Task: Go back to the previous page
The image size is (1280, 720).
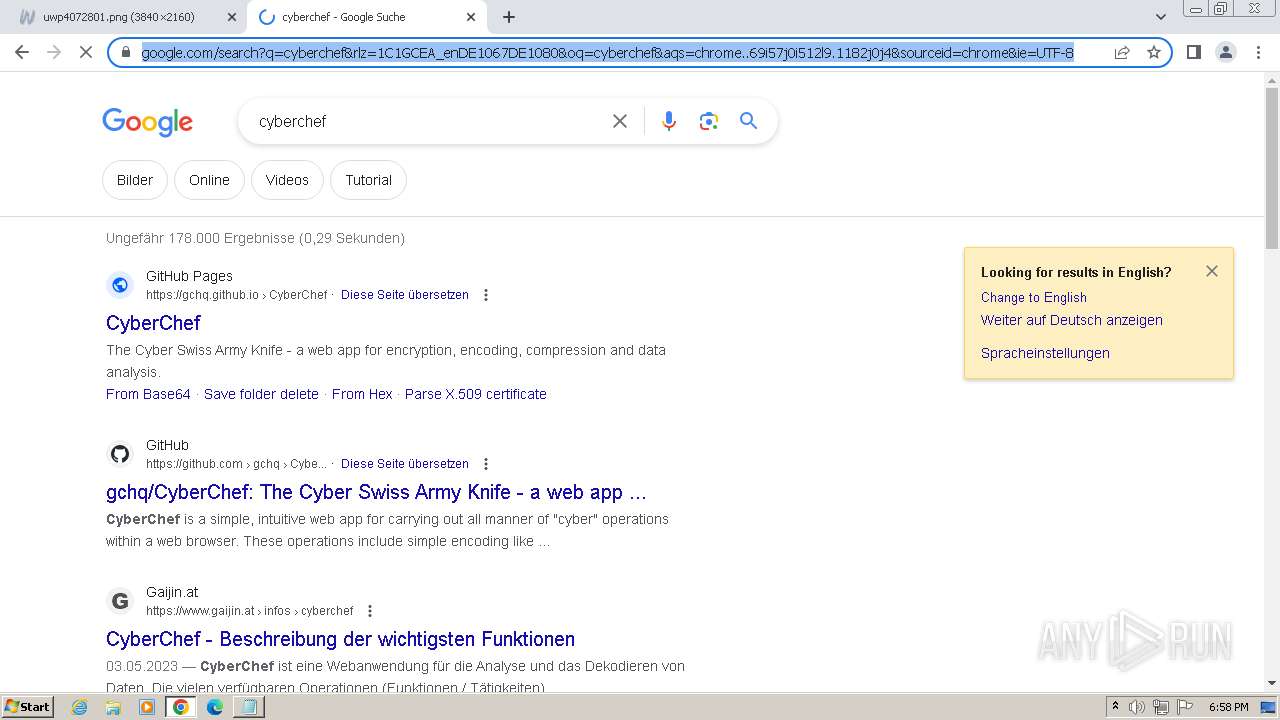Action: tap(22, 52)
